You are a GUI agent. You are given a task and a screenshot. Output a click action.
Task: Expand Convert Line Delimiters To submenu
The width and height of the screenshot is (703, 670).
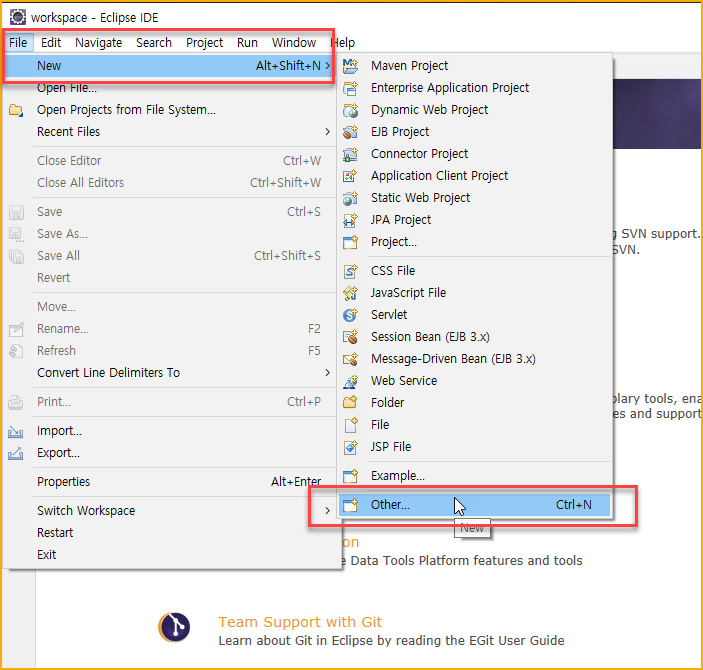(328, 373)
